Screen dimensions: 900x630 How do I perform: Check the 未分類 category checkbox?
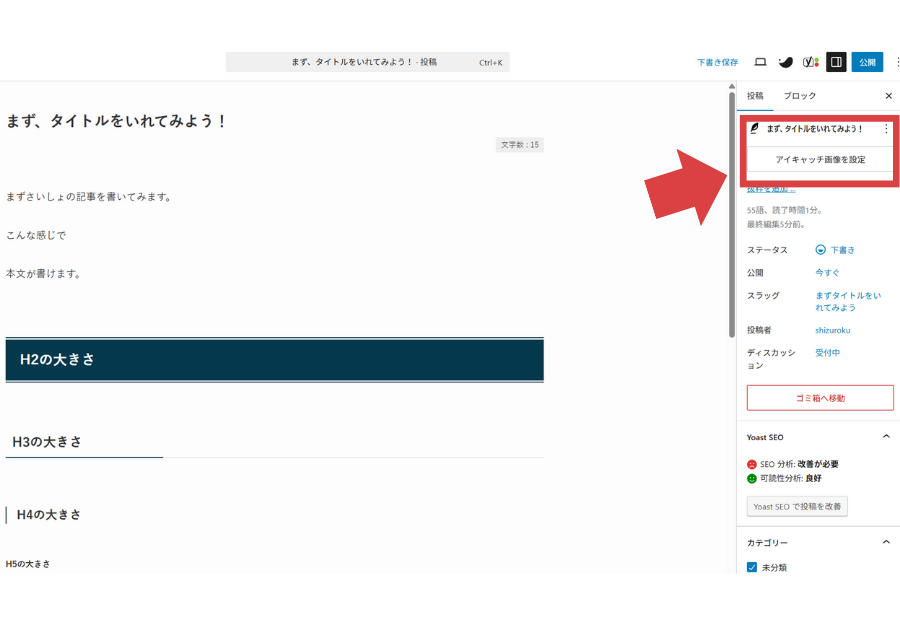point(751,566)
